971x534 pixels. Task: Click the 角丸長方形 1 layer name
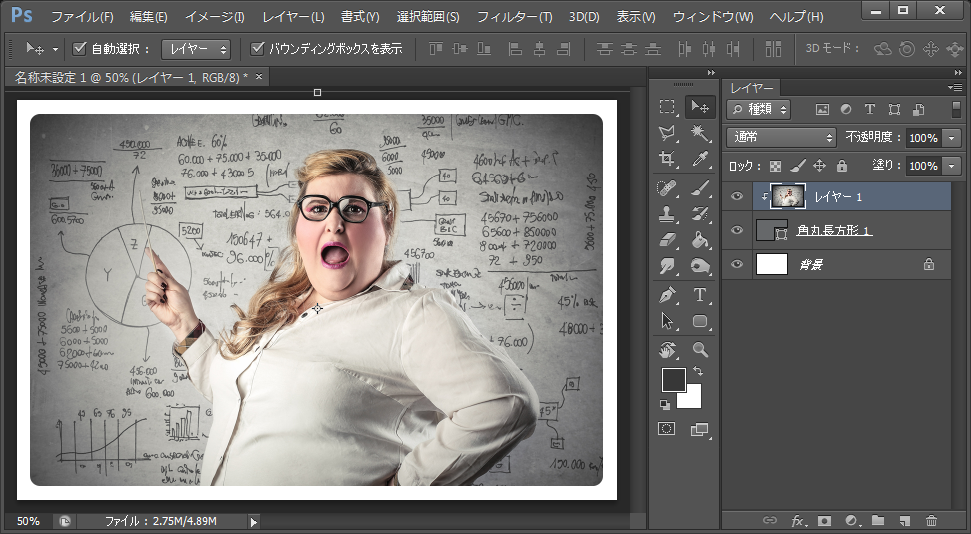click(834, 231)
